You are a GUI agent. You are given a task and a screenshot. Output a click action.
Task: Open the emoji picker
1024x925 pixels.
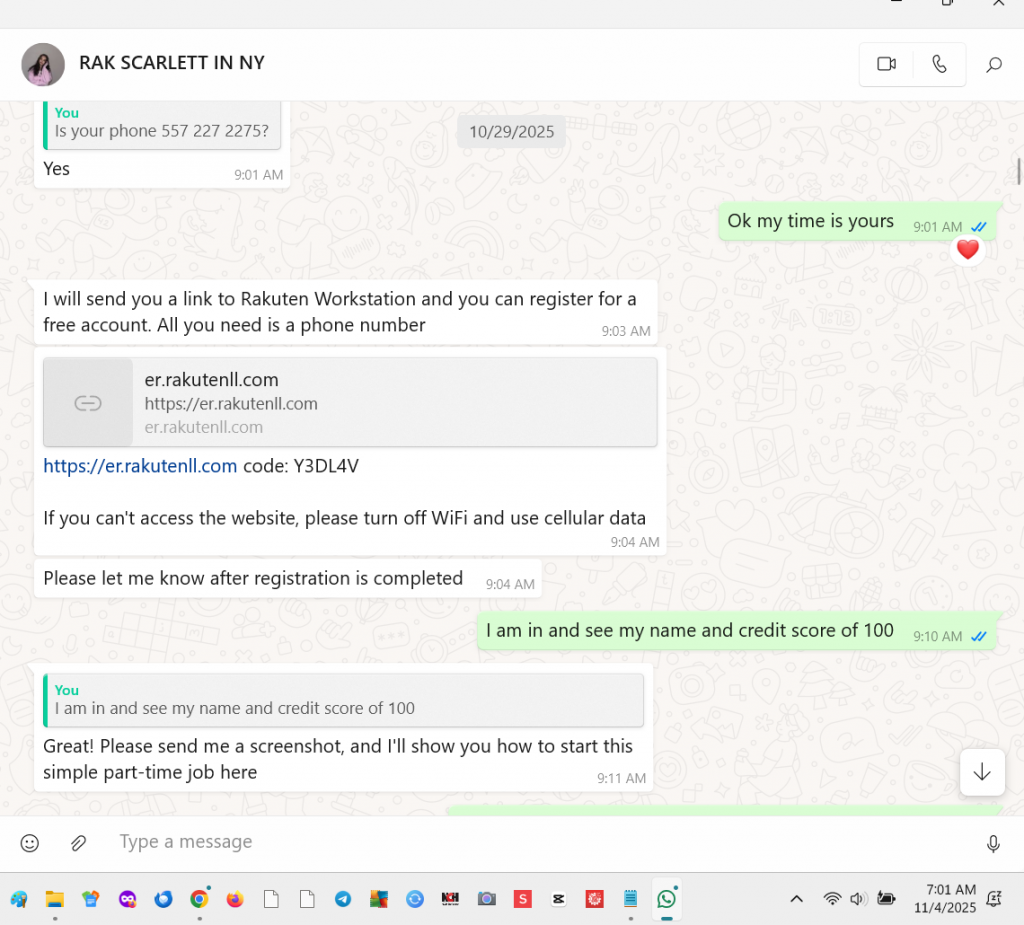point(30,843)
